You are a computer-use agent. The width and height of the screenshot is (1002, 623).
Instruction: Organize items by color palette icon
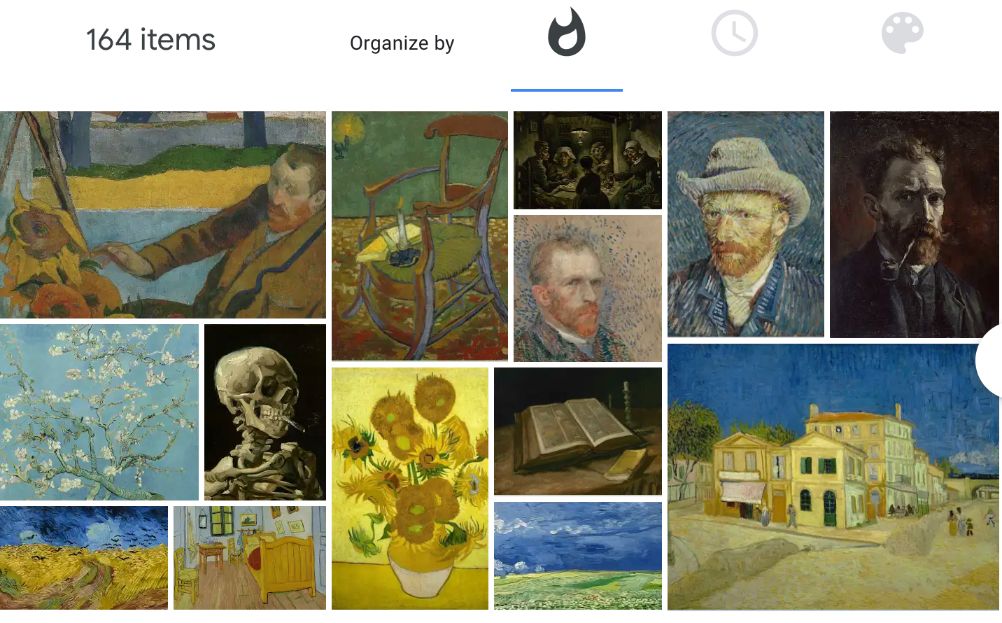pyautogui.click(x=902, y=33)
